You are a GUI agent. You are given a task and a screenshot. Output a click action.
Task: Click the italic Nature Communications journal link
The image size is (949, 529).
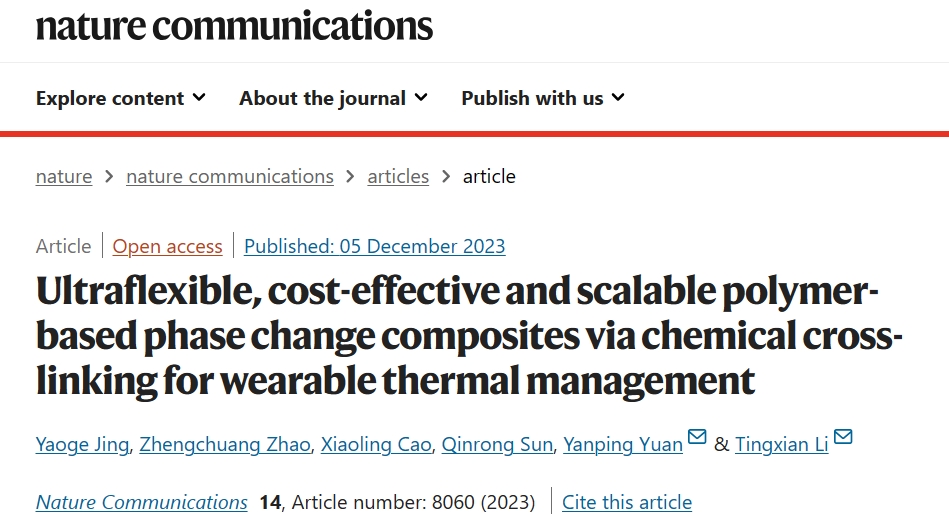click(142, 502)
